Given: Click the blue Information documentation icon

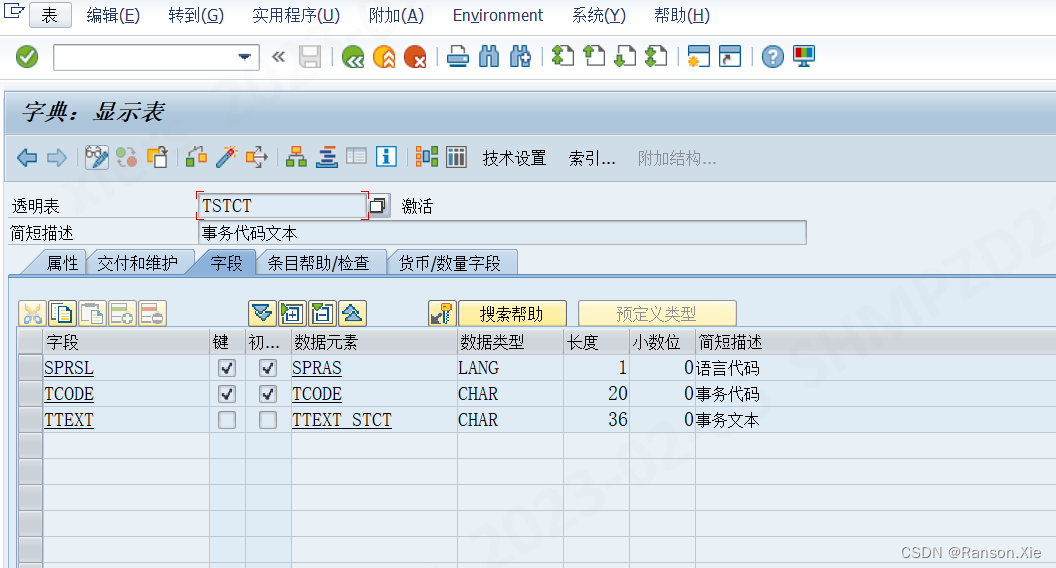Looking at the screenshot, I should (x=387, y=157).
